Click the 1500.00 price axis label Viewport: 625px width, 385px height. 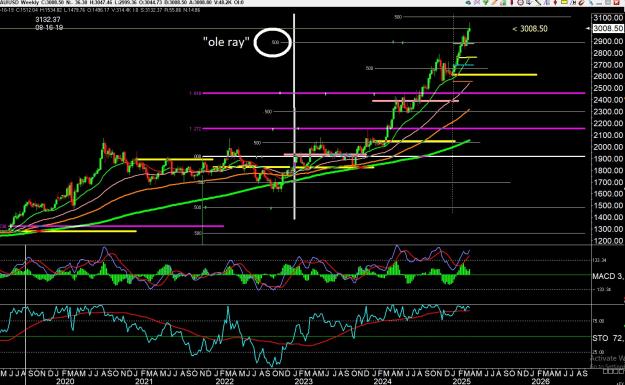pos(608,206)
